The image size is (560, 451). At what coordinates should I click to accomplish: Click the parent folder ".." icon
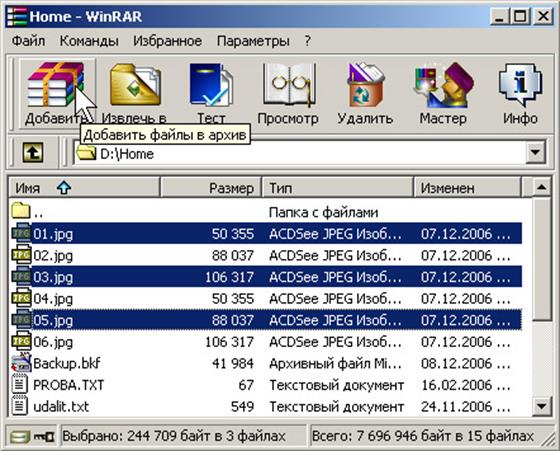[21, 211]
